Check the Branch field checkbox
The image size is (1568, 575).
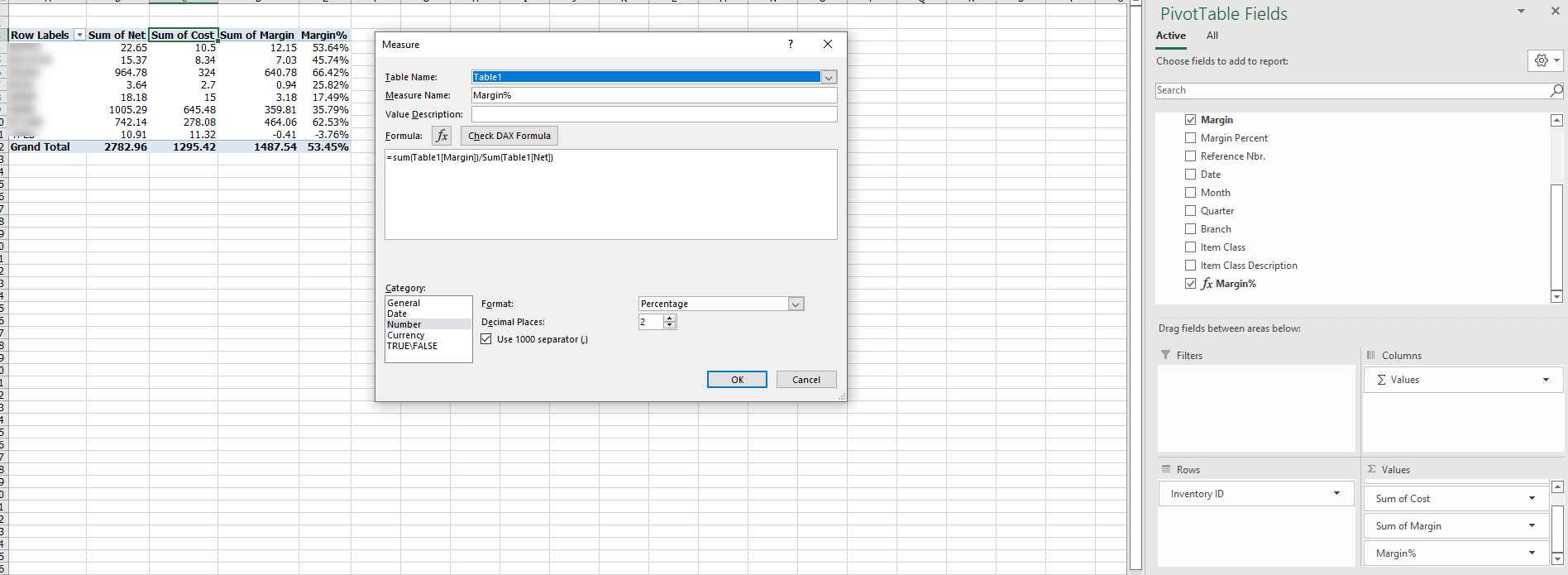(1190, 229)
